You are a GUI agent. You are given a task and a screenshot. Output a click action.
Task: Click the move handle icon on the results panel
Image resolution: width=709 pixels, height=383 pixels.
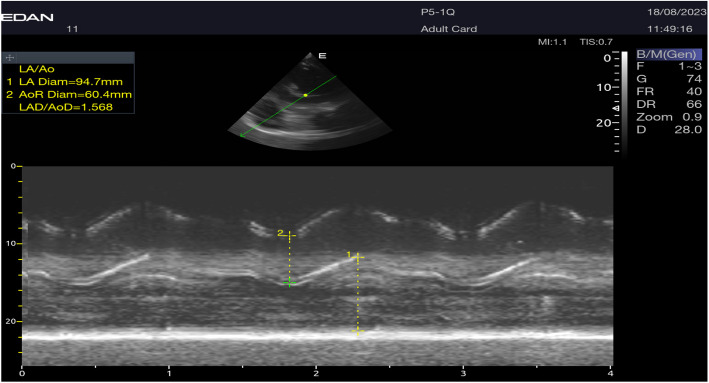(x=9, y=57)
